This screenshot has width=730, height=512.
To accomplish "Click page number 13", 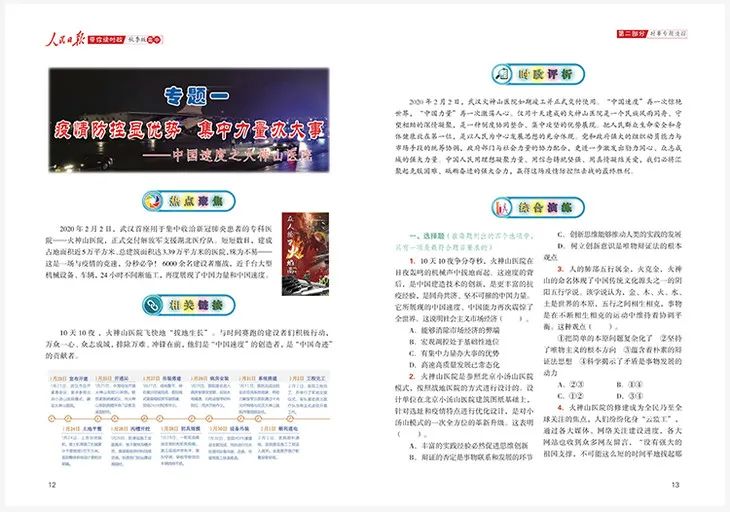I will (x=676, y=485).
